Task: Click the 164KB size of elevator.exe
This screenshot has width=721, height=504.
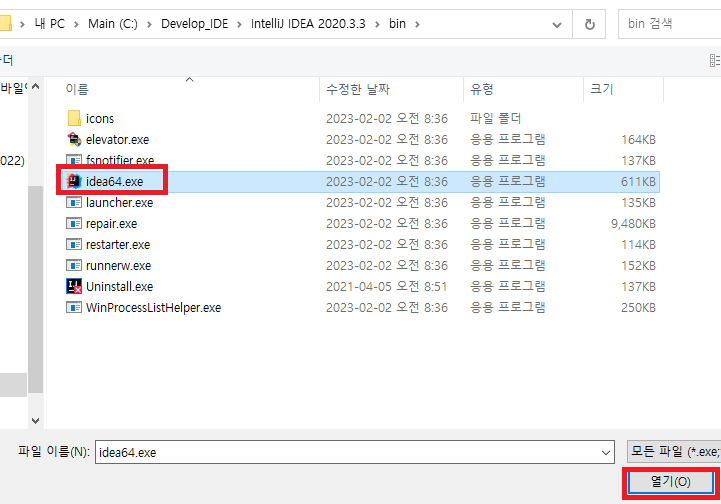Action: (638, 140)
